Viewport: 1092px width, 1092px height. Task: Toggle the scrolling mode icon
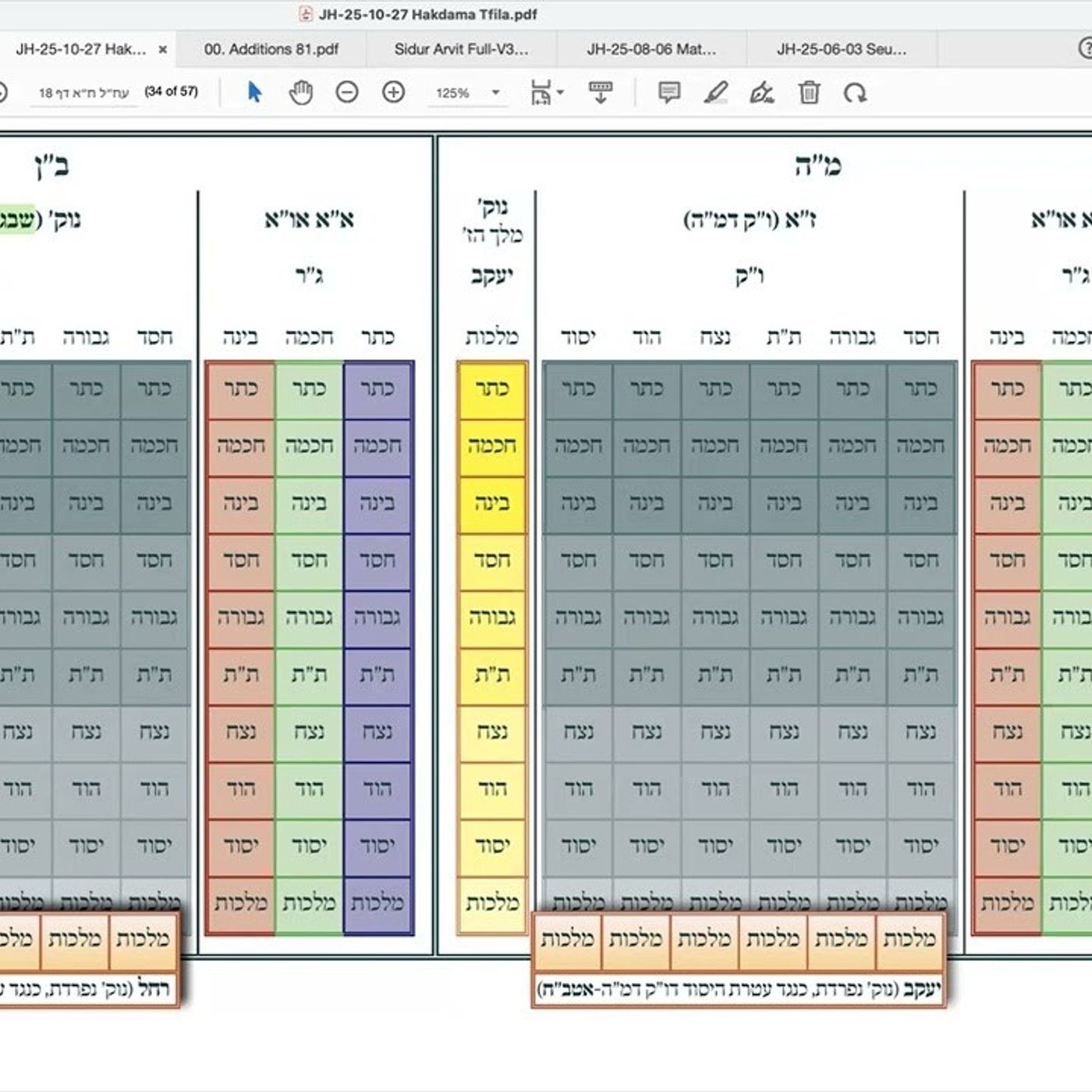(601, 93)
